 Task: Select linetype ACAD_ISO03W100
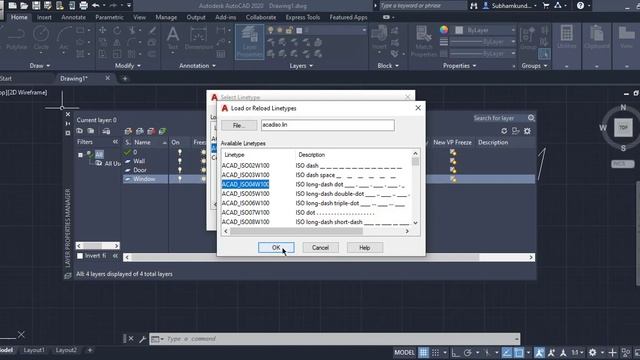(x=245, y=175)
